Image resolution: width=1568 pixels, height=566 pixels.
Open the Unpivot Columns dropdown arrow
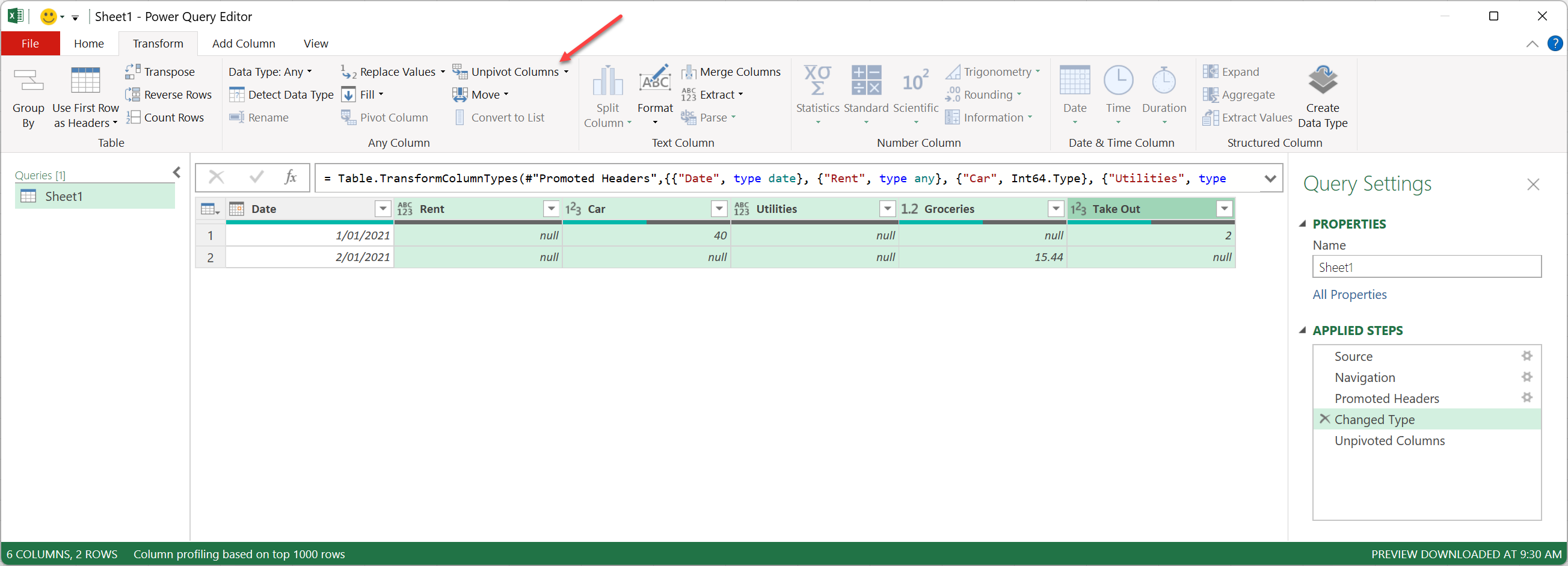(x=566, y=72)
